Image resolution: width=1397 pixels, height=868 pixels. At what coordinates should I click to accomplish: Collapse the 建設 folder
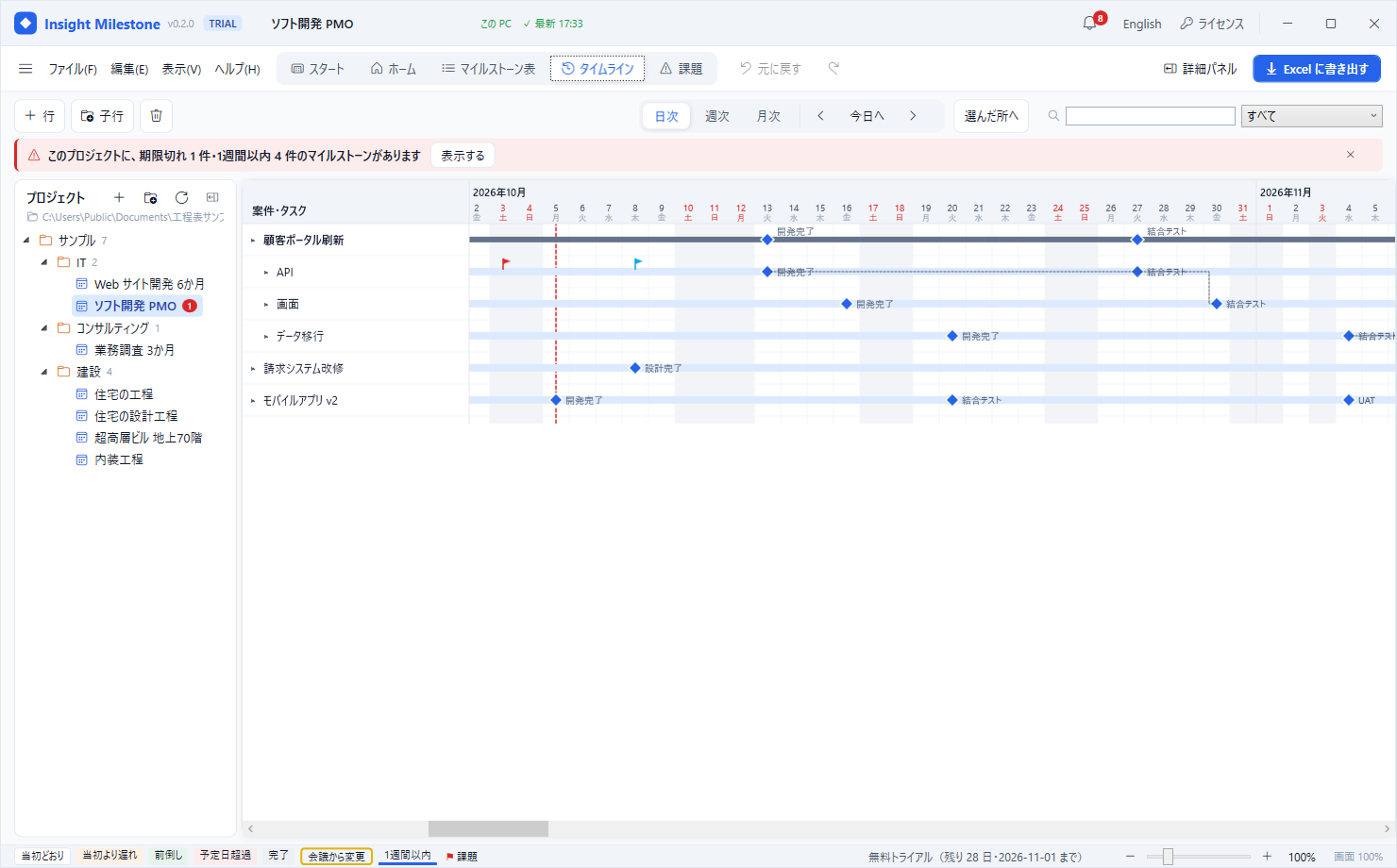click(44, 372)
